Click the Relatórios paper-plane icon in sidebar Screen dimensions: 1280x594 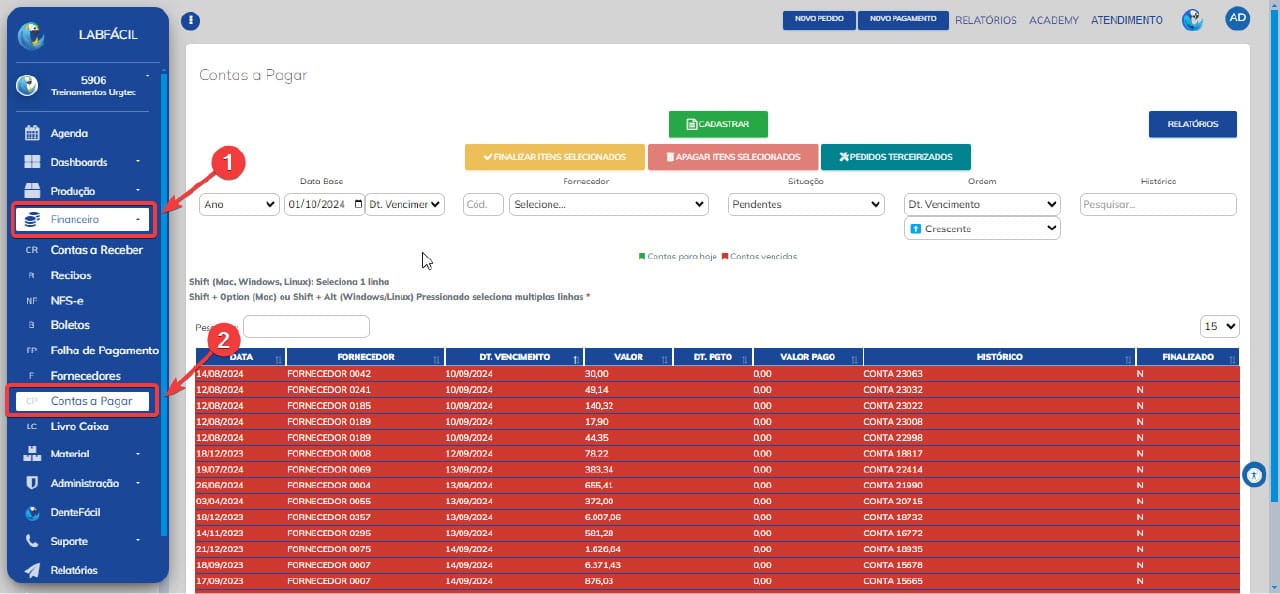tap(32, 570)
